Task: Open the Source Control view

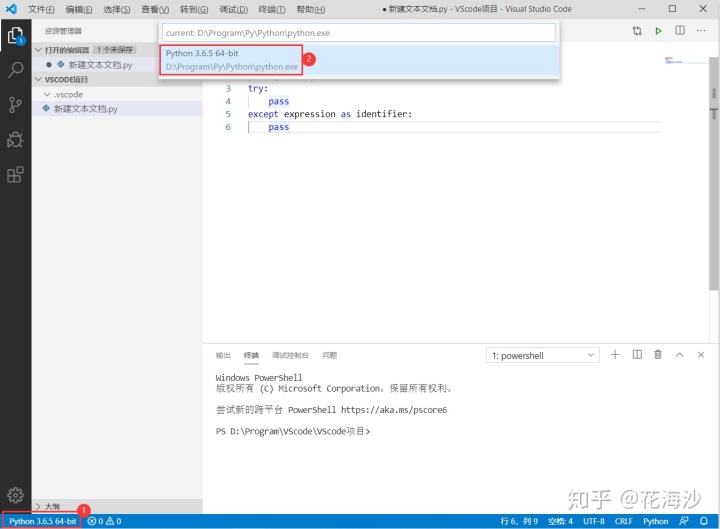Action: (x=15, y=105)
